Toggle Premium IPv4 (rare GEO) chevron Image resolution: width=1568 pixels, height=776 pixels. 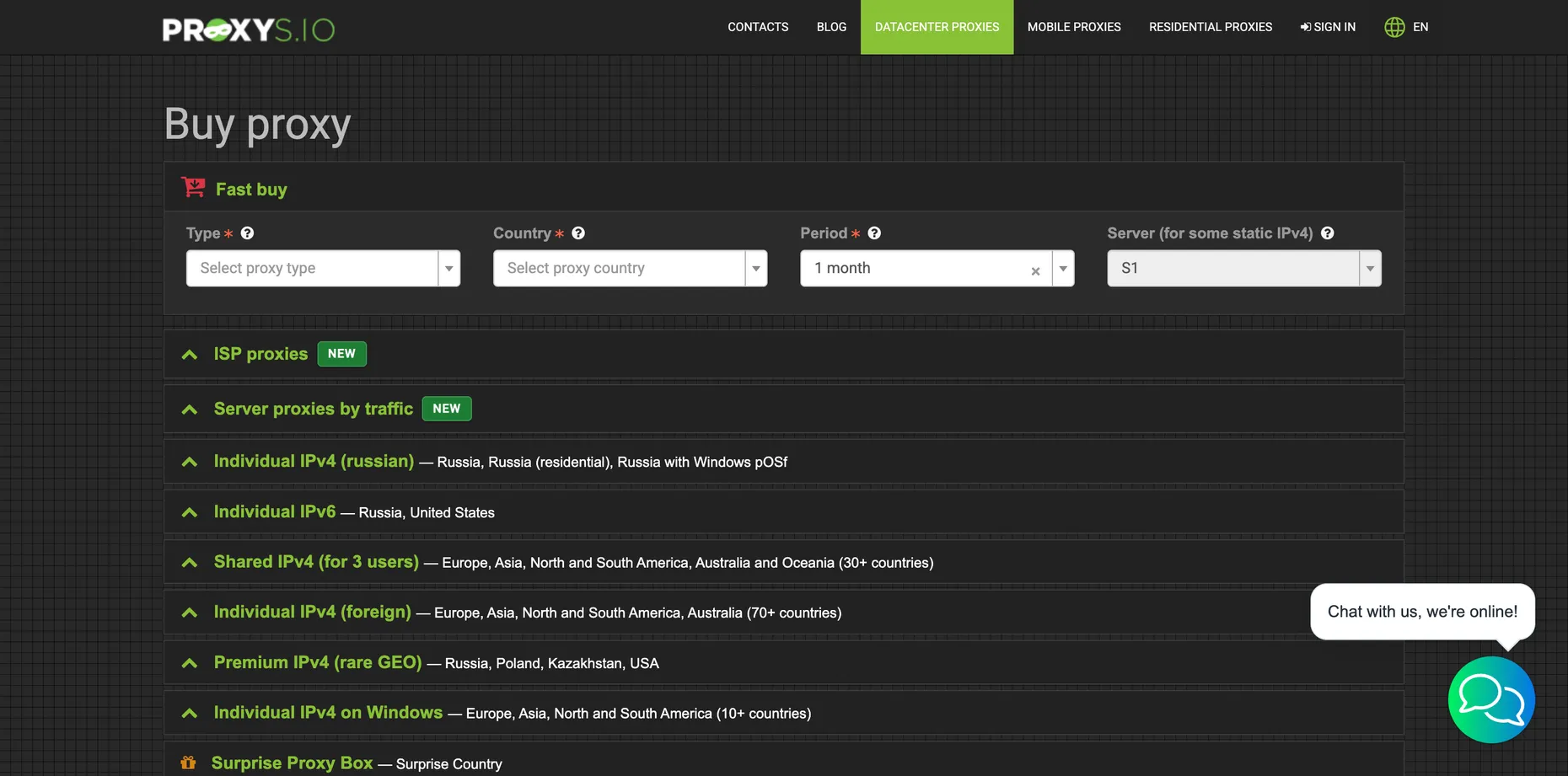[190, 663]
